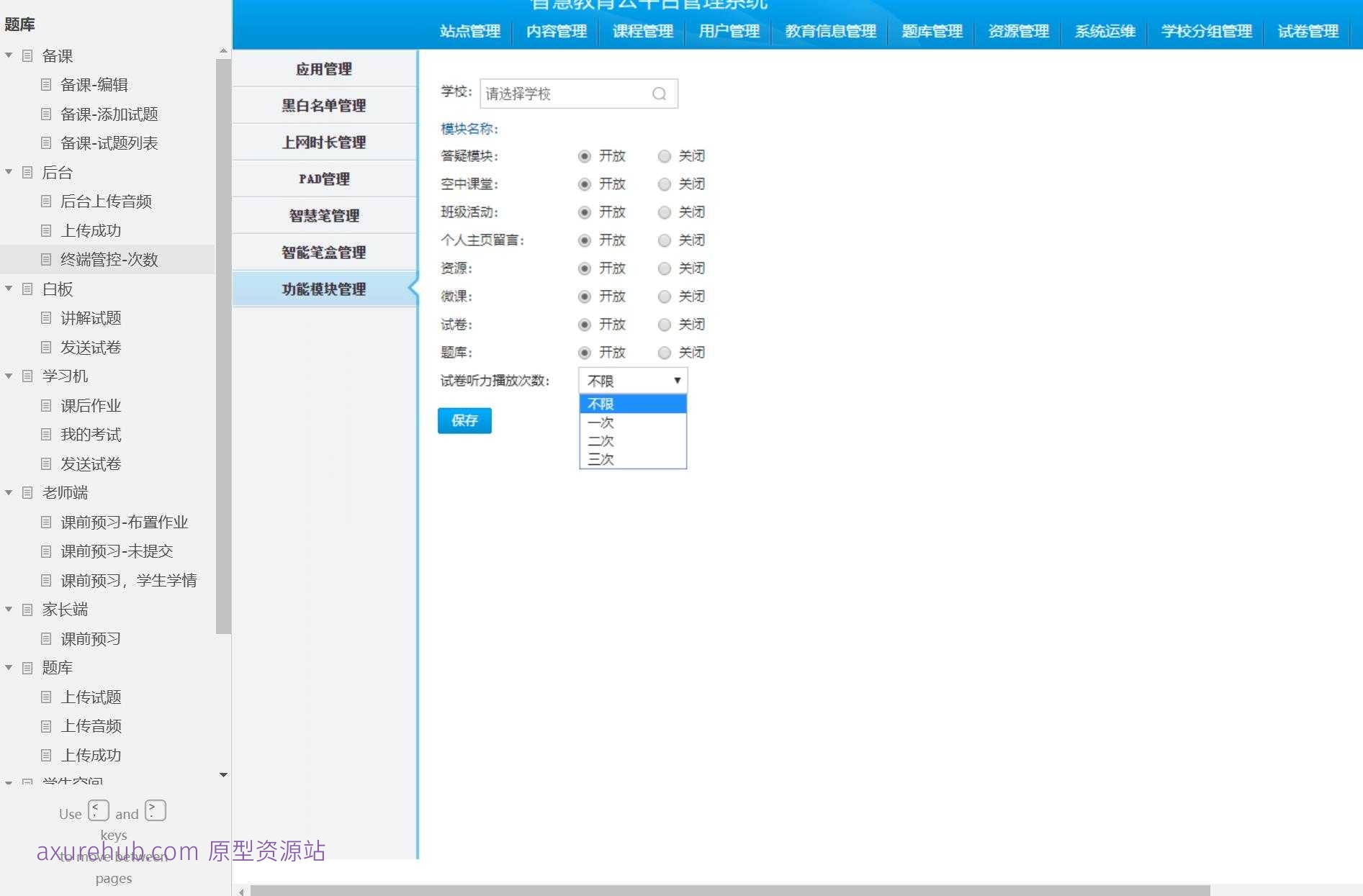Click the document icon next to 讲解试题
The image size is (1363, 896).
coord(46,317)
